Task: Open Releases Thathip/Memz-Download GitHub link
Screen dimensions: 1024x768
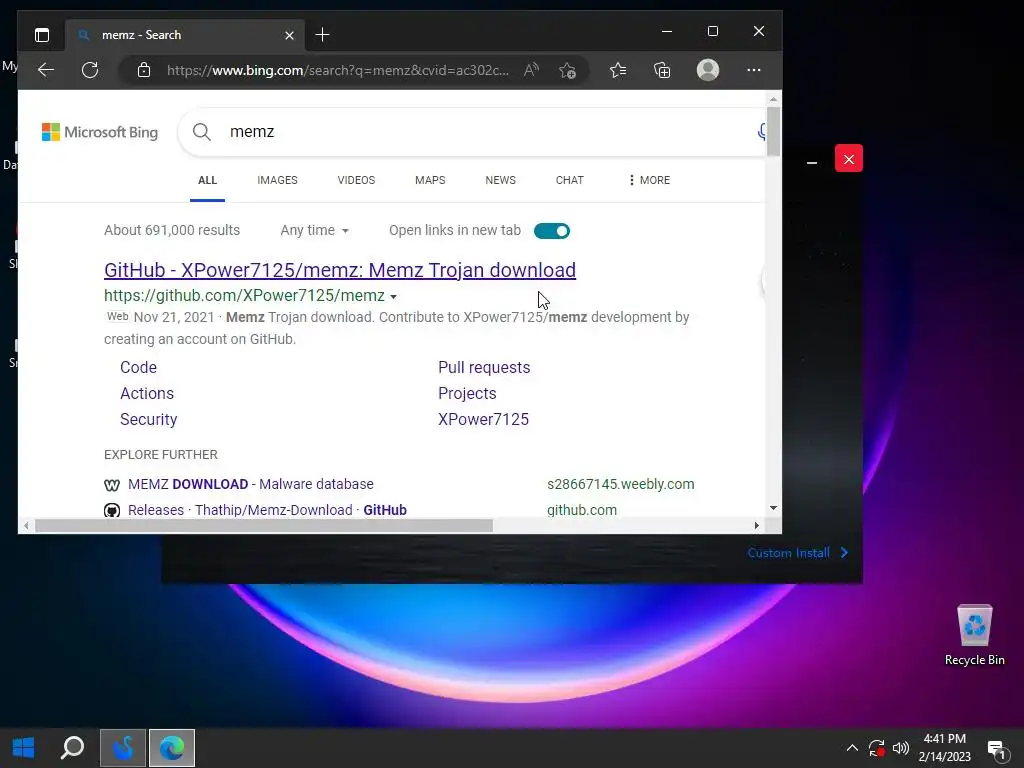Action: (x=267, y=509)
